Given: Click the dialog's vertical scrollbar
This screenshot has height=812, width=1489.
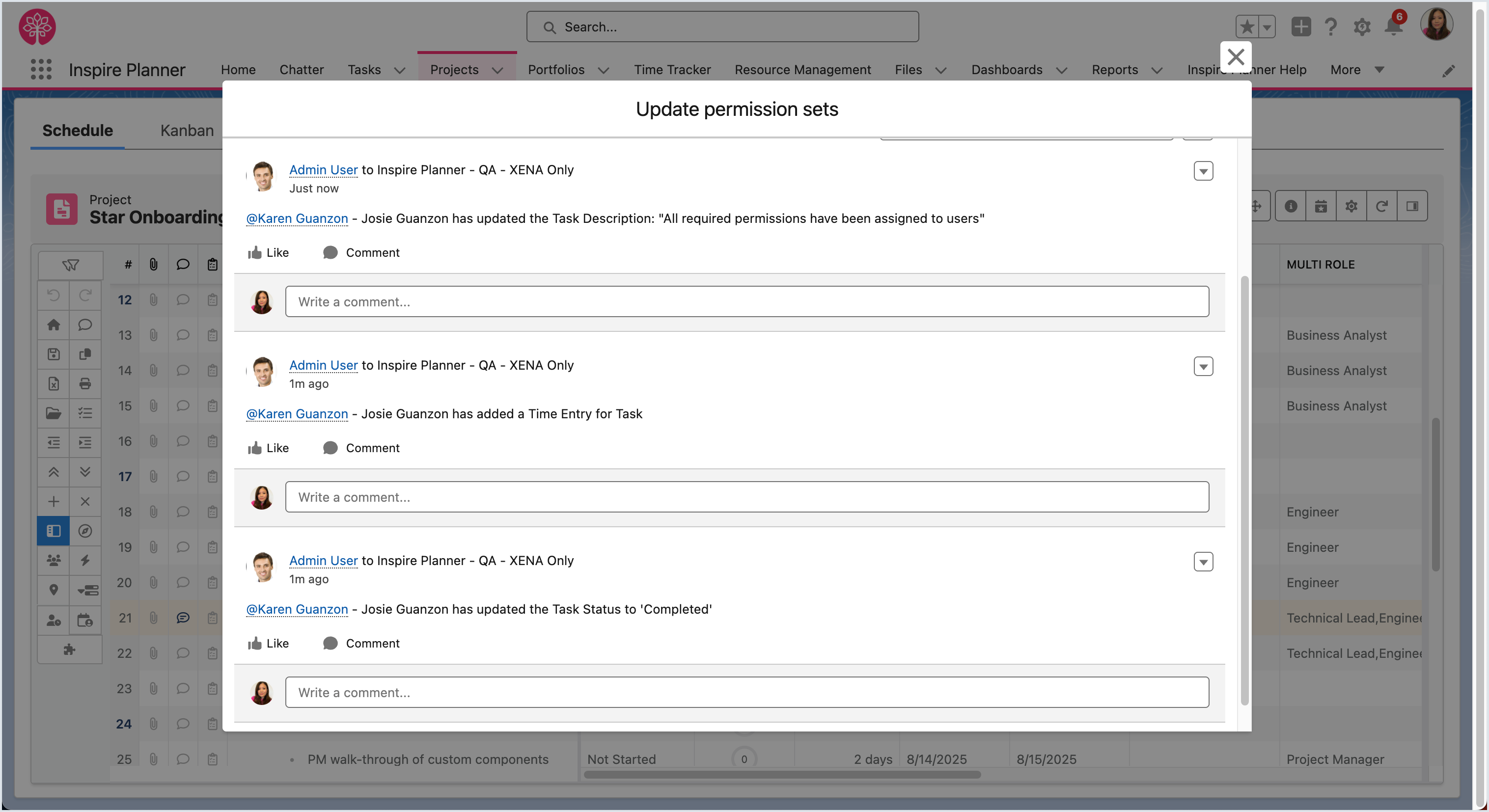Looking at the screenshot, I should coord(1244,490).
